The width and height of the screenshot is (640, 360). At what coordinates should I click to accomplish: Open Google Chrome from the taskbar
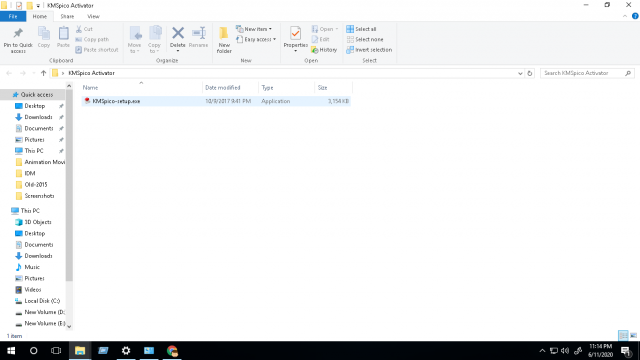click(x=172, y=351)
